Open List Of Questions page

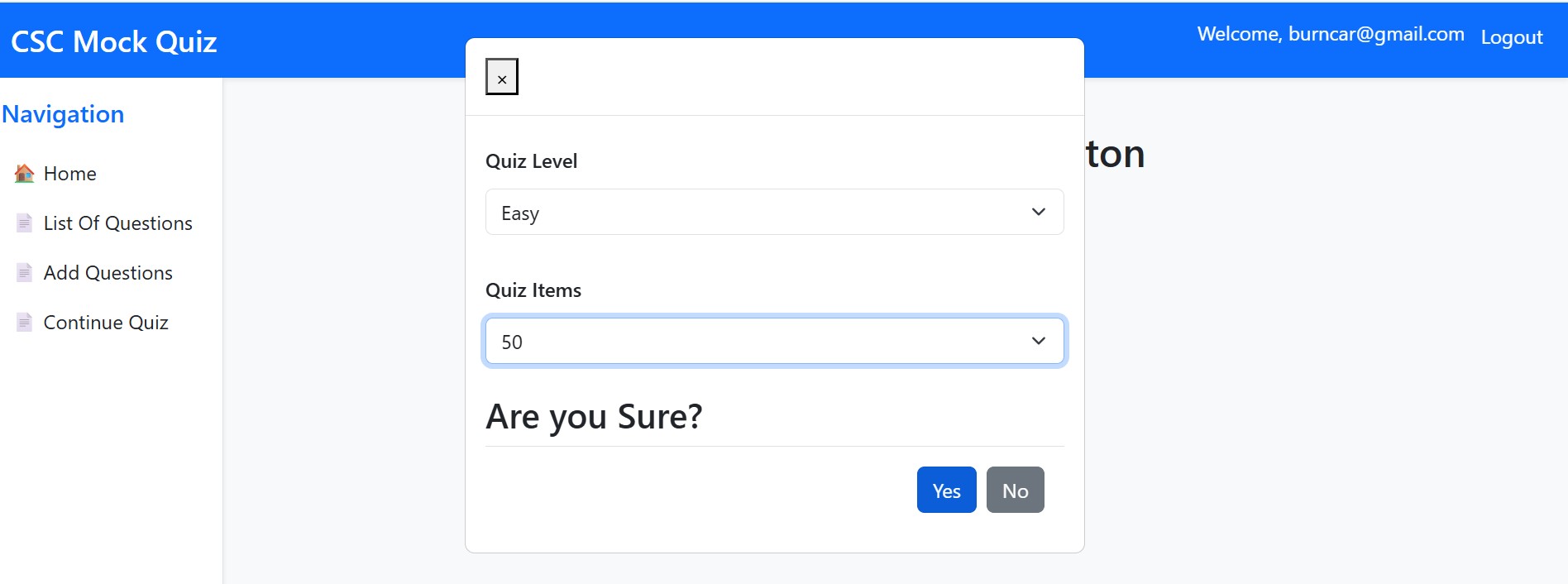coord(117,223)
